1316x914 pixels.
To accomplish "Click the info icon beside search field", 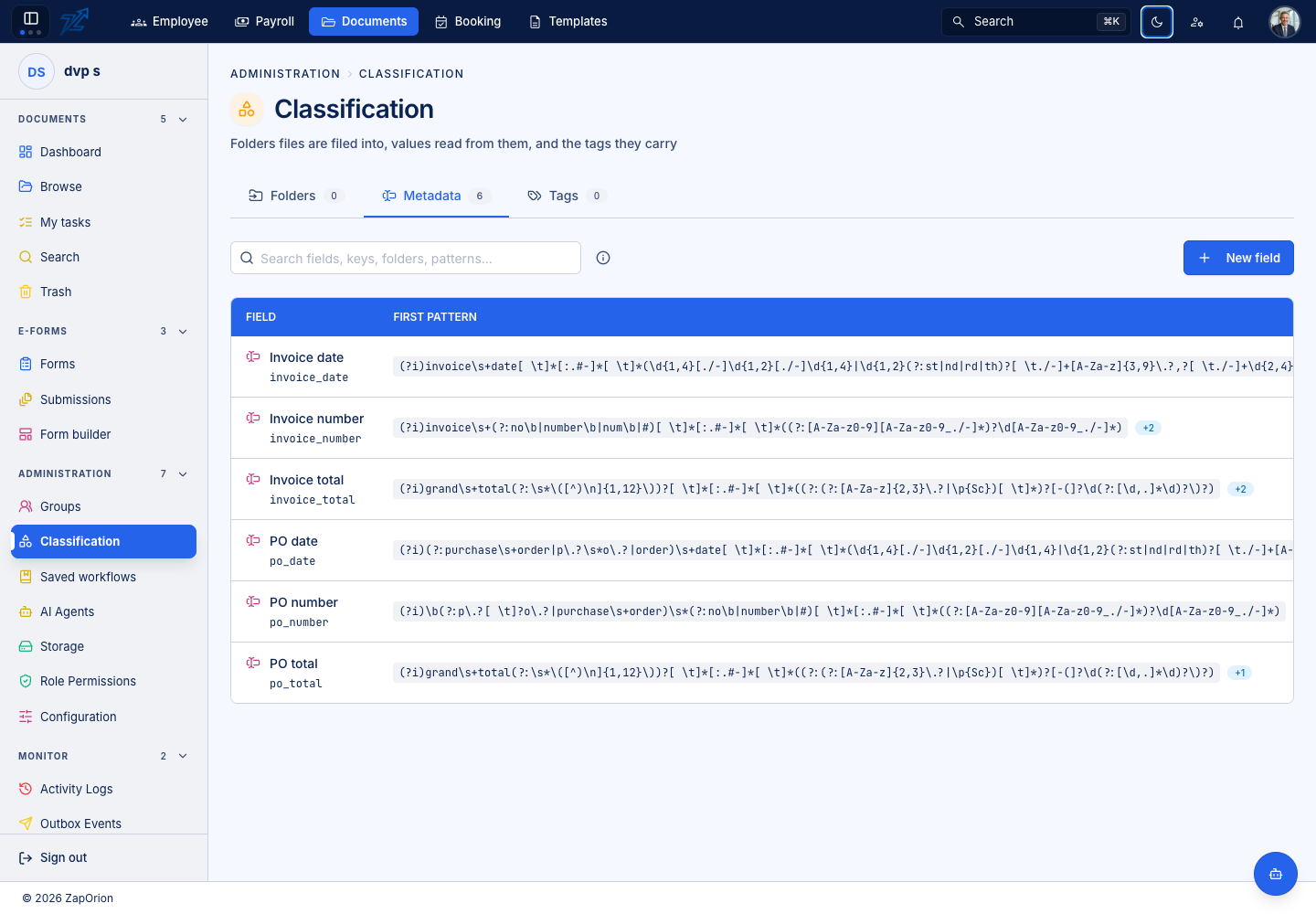I will click(603, 258).
